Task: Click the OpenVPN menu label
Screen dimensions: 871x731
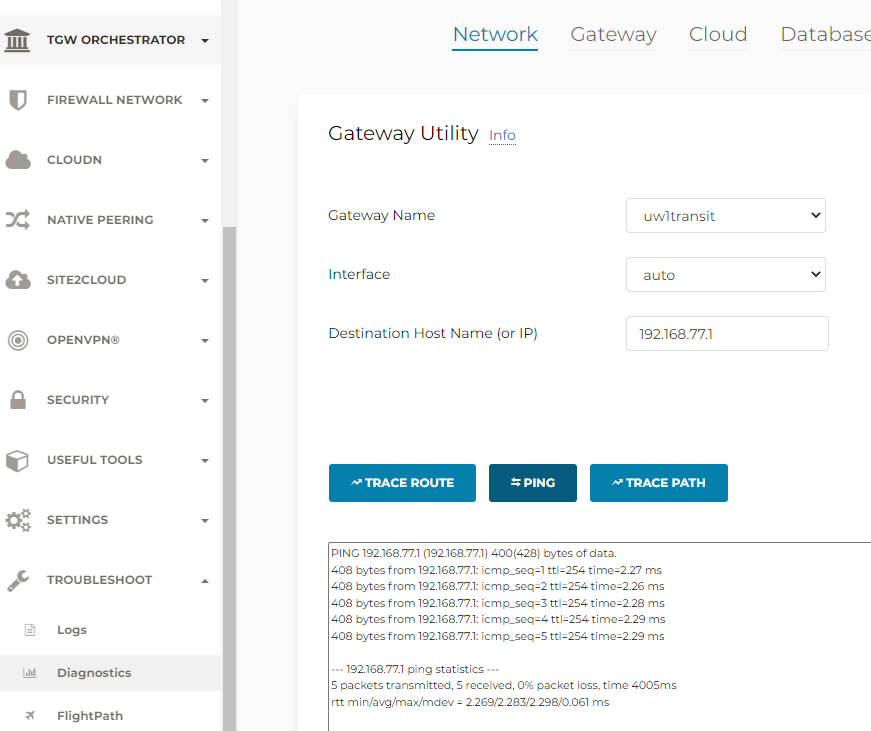Action: pos(83,340)
